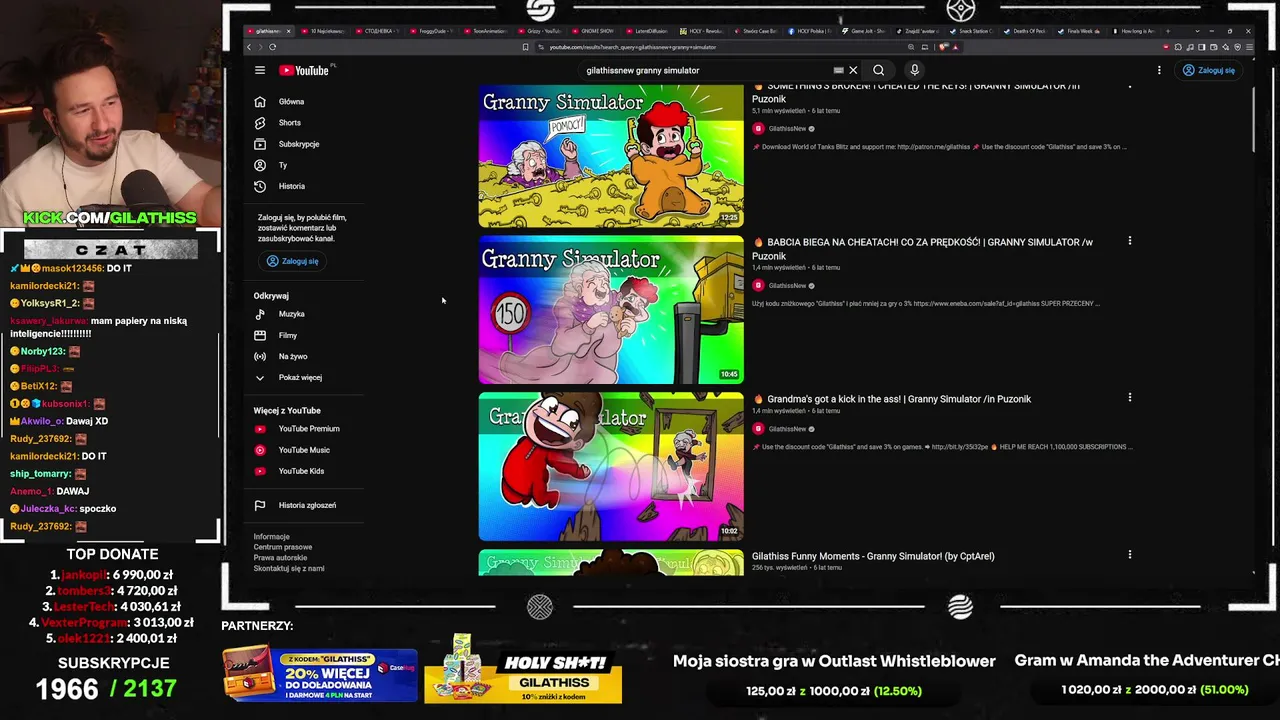Open options menu for Grandma's got a kick video
1280x720 pixels.
pyautogui.click(x=1130, y=398)
